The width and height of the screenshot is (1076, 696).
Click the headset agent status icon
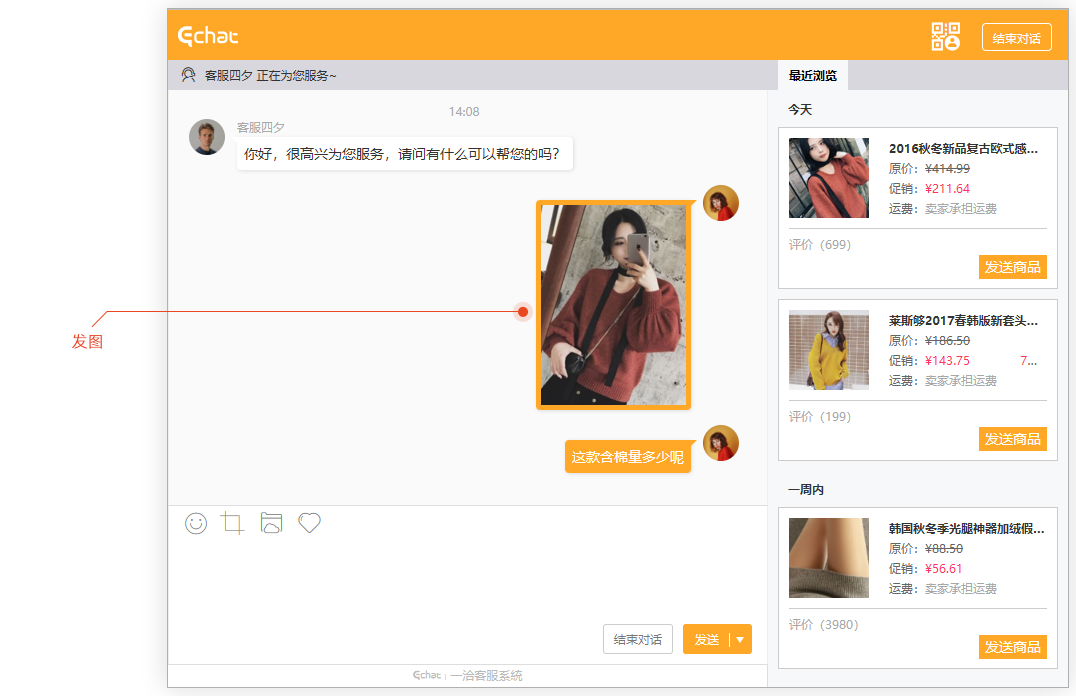click(x=188, y=75)
